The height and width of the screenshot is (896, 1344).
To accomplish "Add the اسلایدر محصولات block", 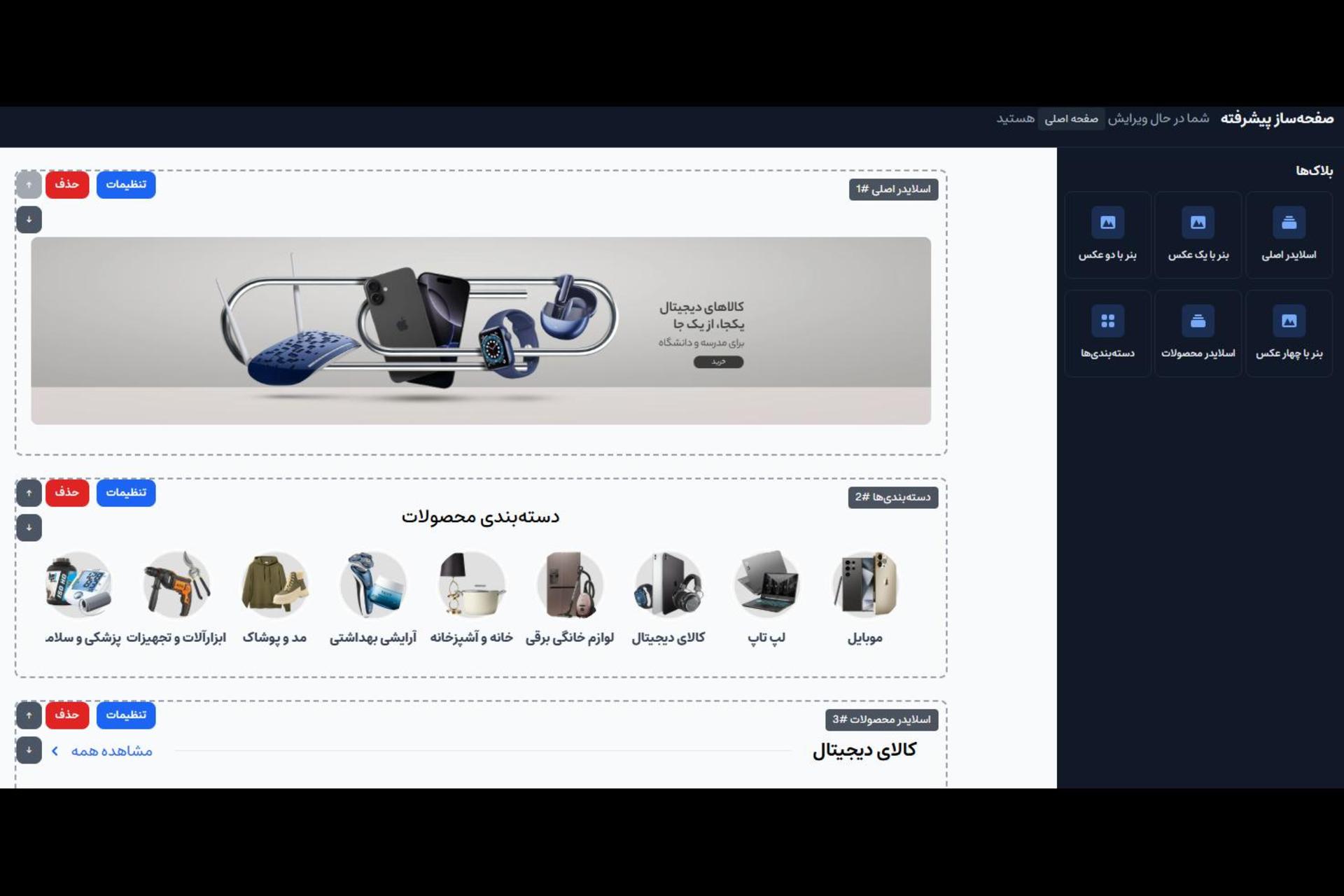I will (1198, 334).
